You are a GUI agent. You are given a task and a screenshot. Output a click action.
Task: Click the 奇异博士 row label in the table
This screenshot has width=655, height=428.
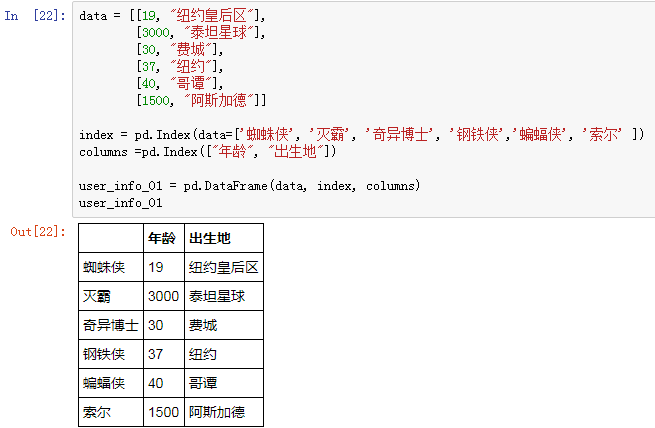[x=111, y=325]
